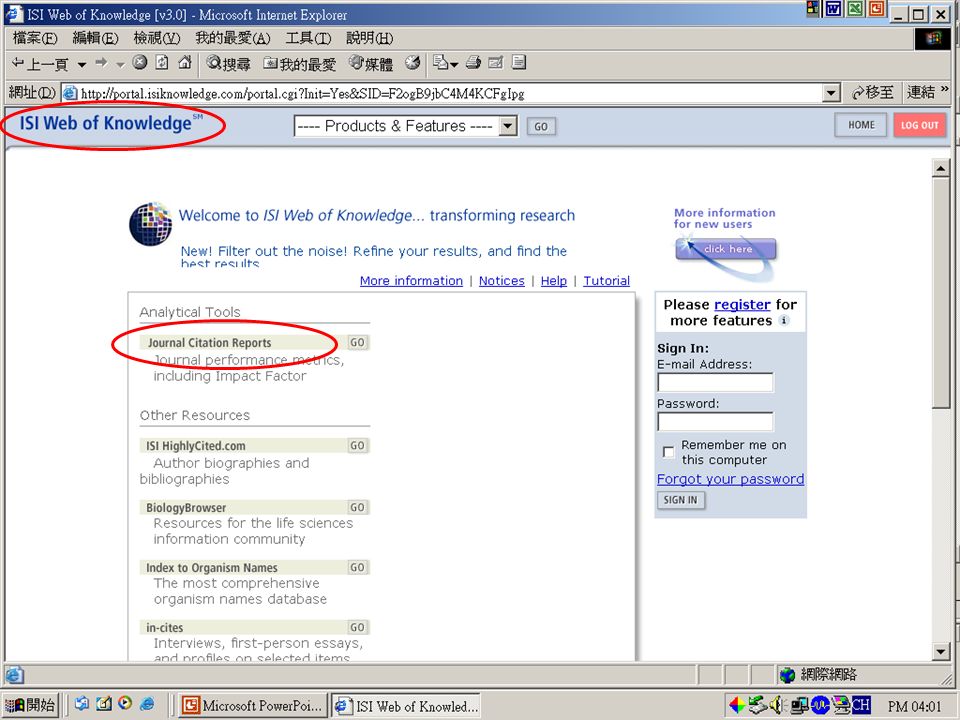
Task: Open the back history dropdown arrow
Action: (82, 64)
